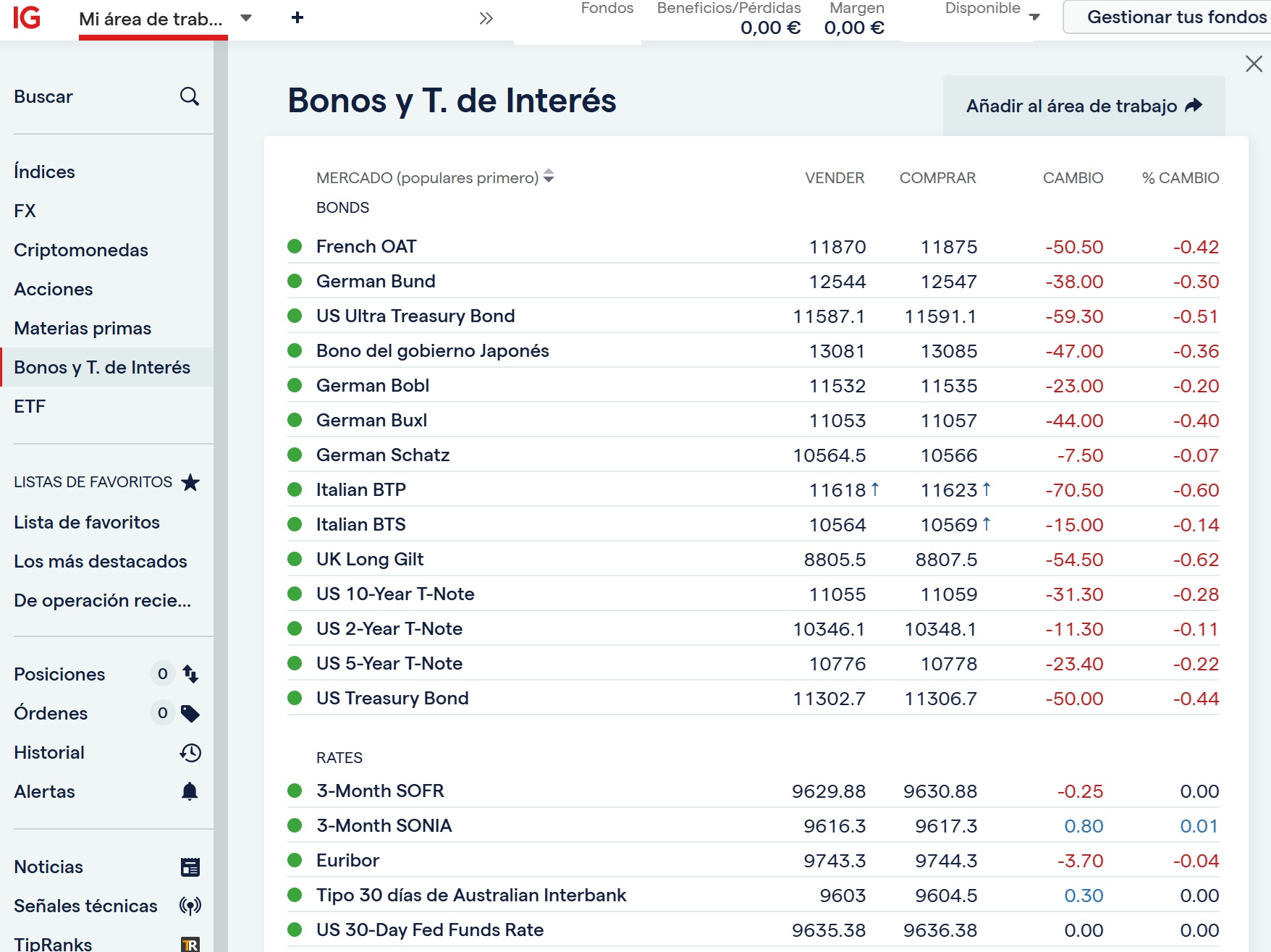The height and width of the screenshot is (952, 1271).
Task: Open the search magnifier icon
Action: pos(190,96)
